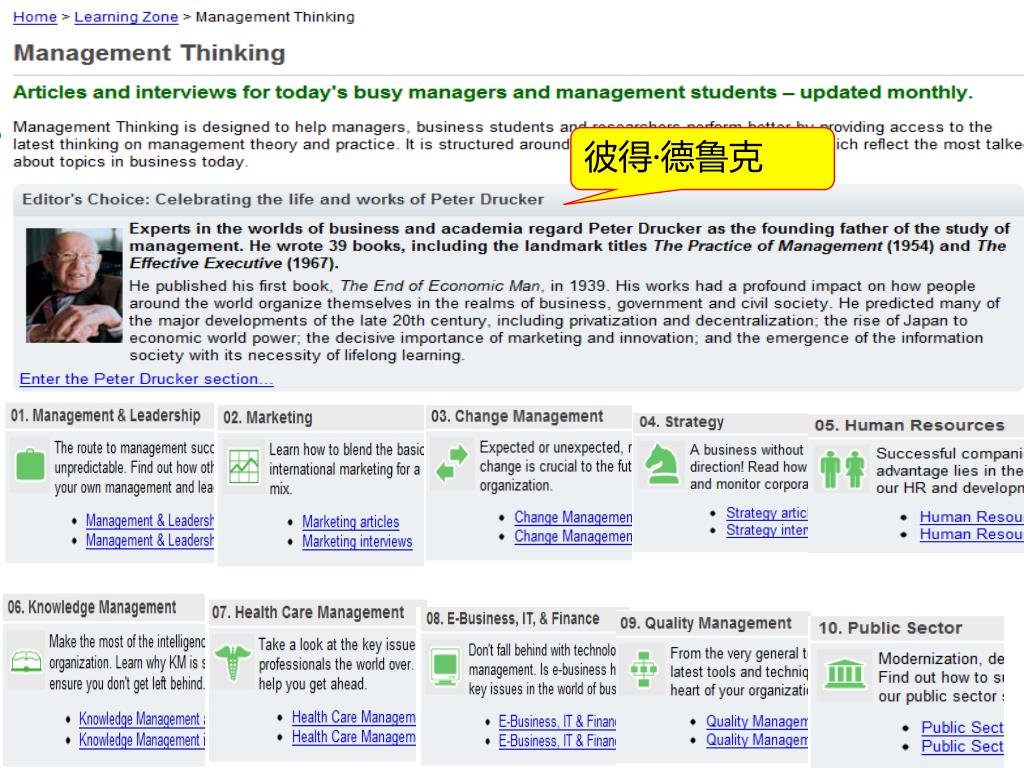Select the 05. Human Resources heading
This screenshot has width=1024, height=768.
pos(910,426)
